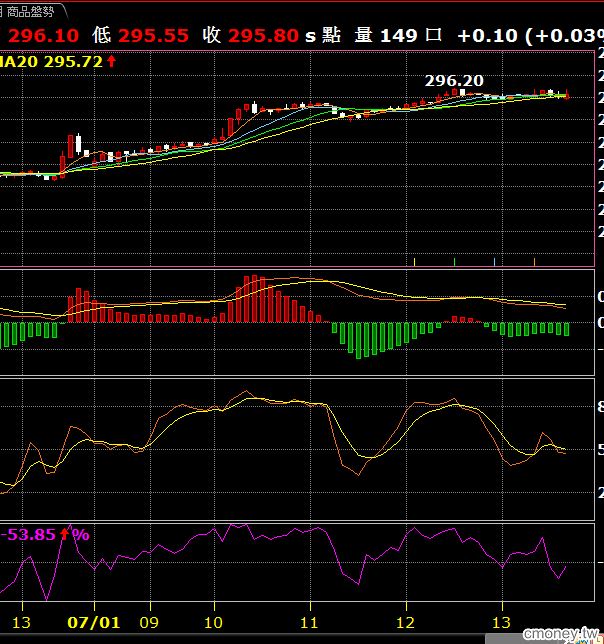Click the 點 unit label after closing price
Viewport: 604px width, 644px height.
tap(331, 35)
